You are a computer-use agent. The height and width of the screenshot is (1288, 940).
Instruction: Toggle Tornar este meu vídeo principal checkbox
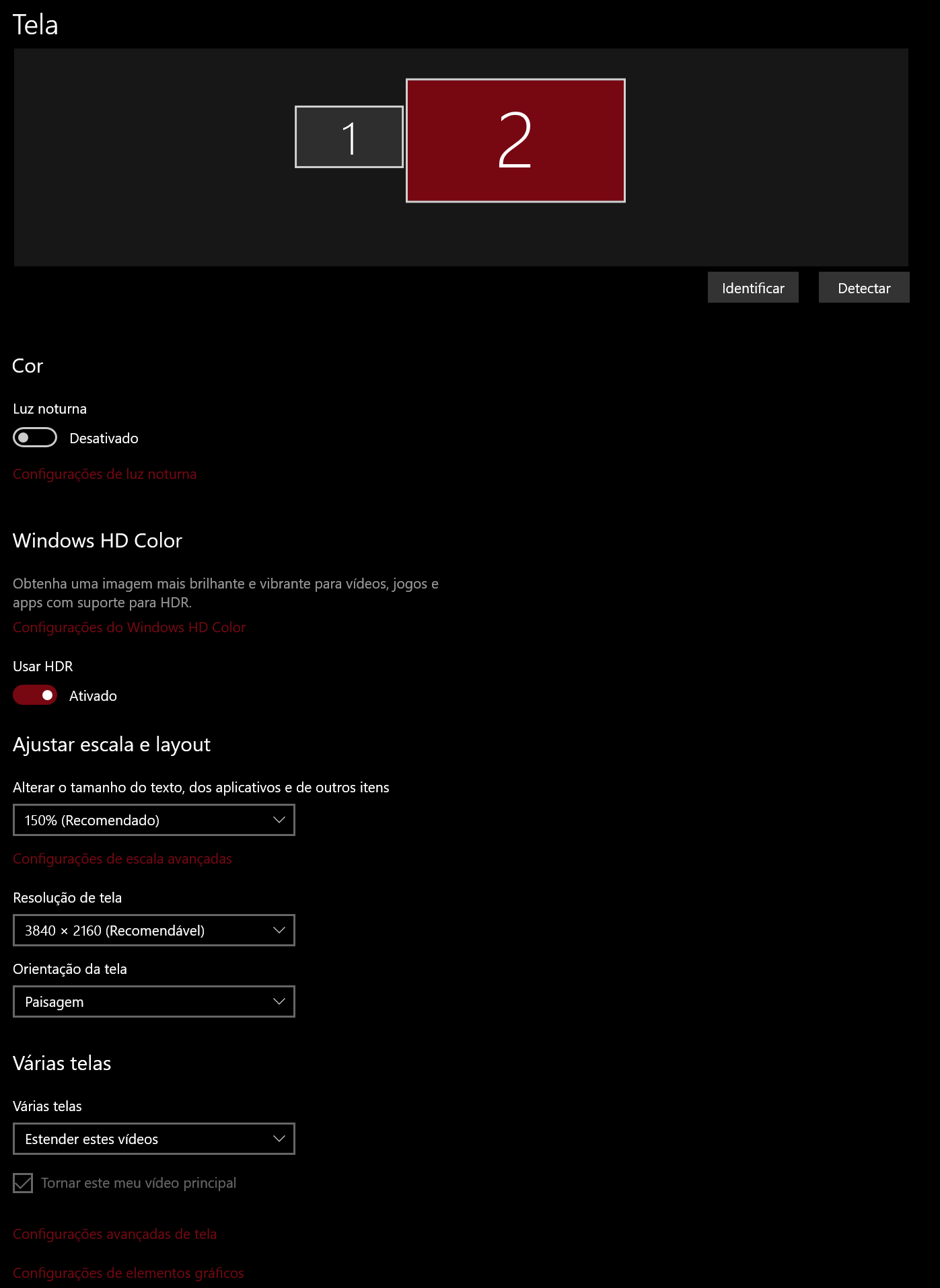click(23, 1183)
